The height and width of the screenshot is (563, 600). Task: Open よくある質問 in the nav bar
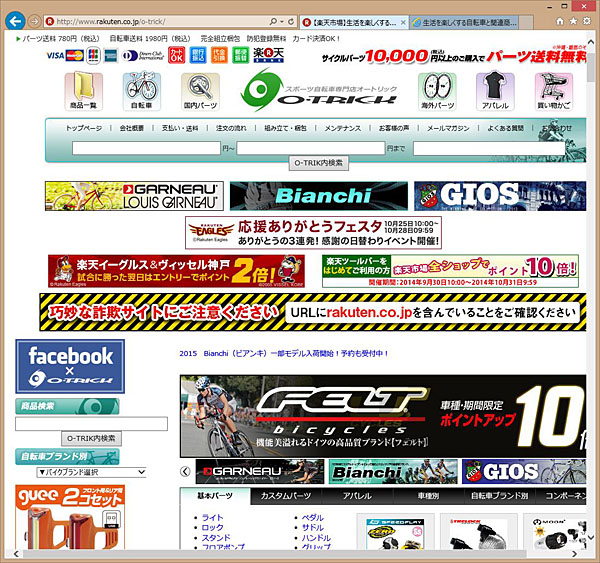click(505, 128)
